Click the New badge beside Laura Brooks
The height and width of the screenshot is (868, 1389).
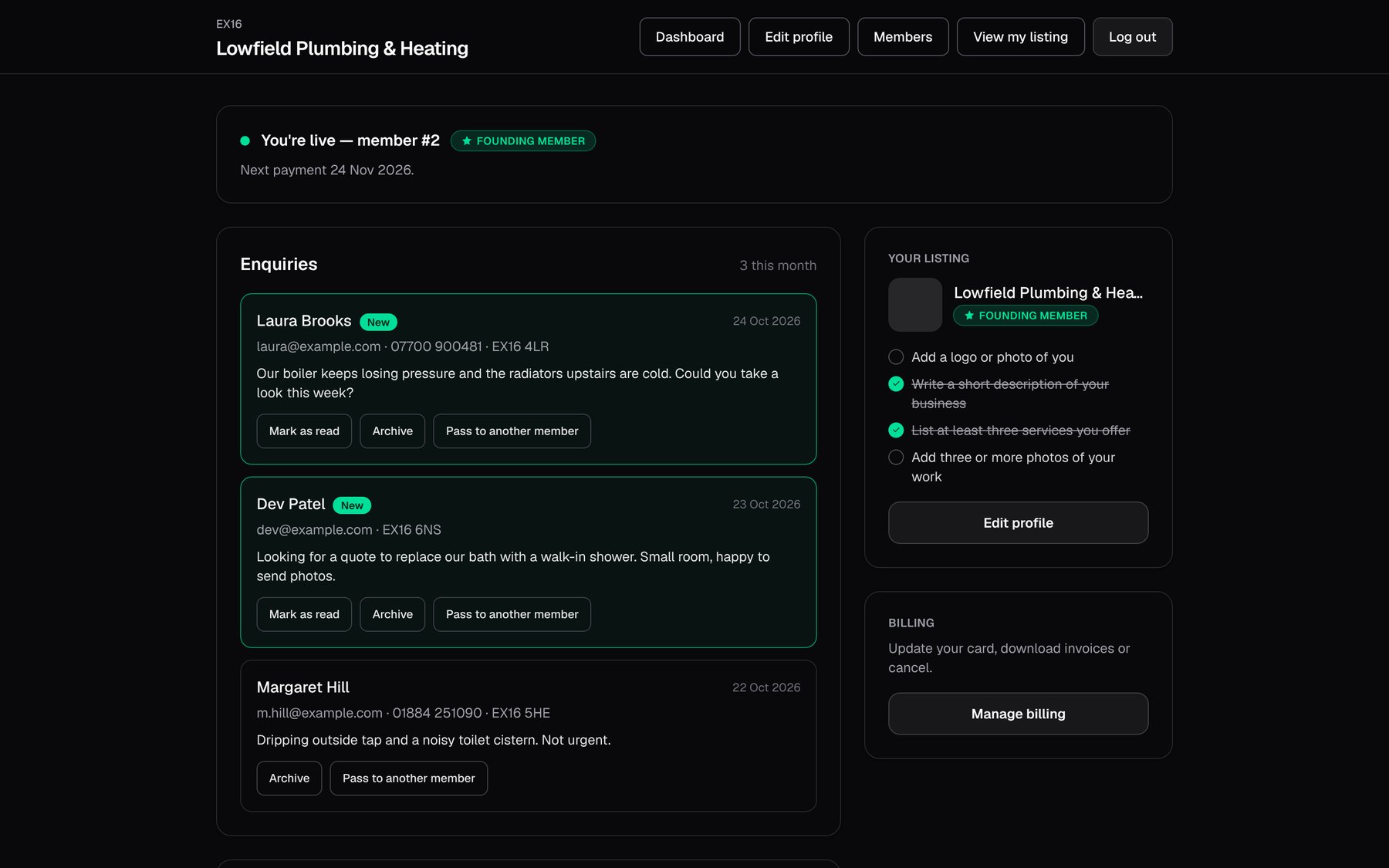378,322
